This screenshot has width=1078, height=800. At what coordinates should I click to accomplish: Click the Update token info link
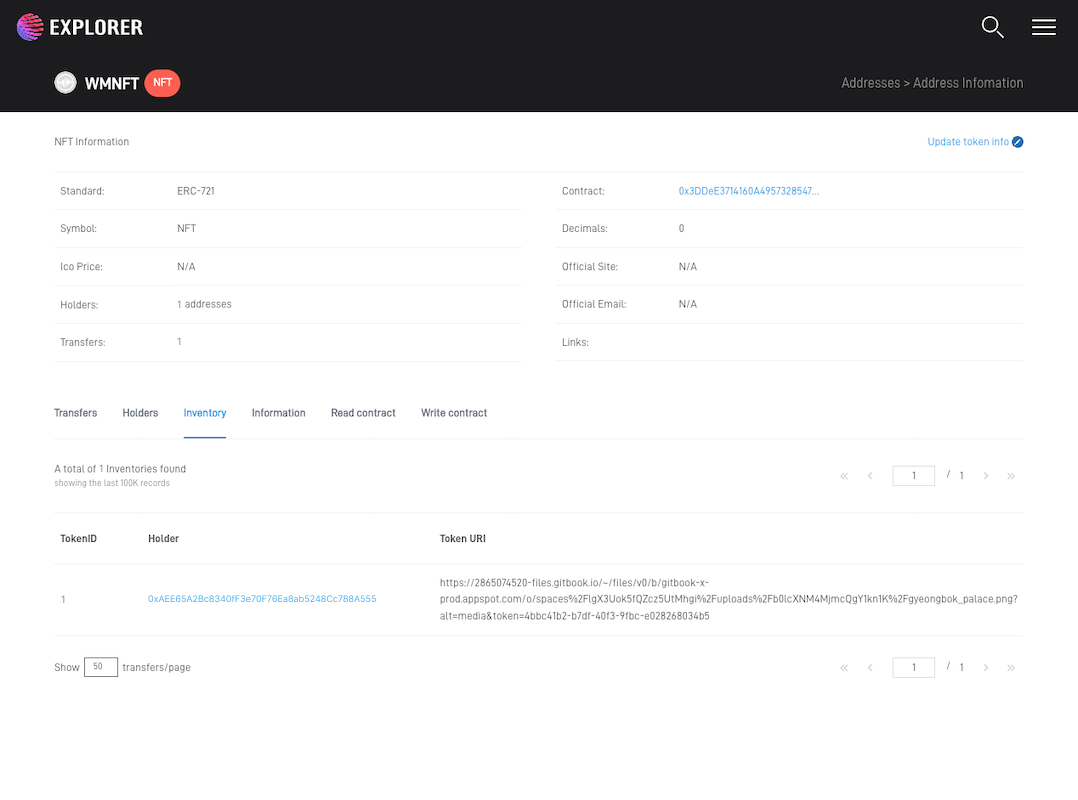(968, 142)
